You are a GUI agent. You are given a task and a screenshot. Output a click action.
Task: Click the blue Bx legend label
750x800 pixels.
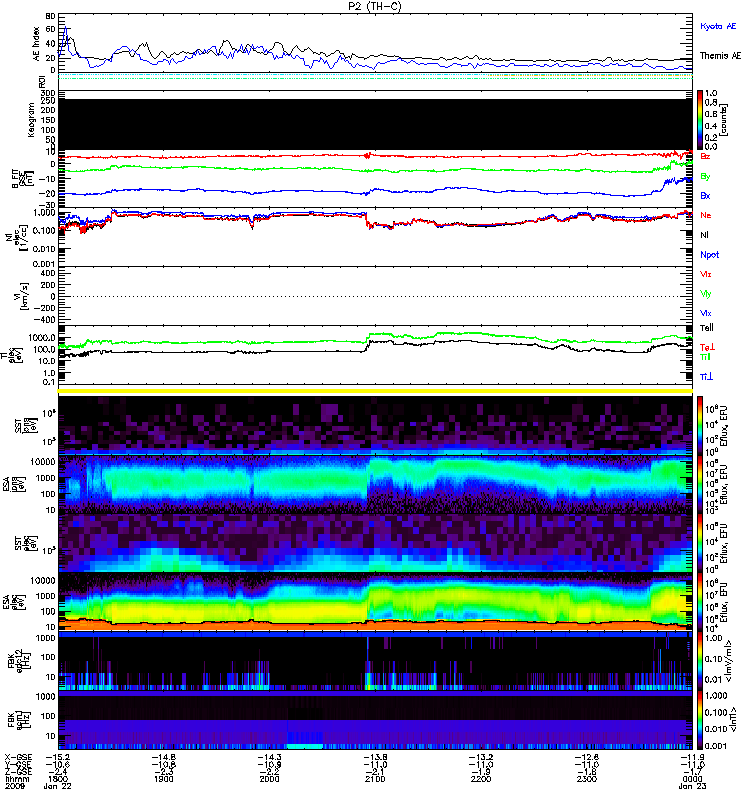pos(705,195)
